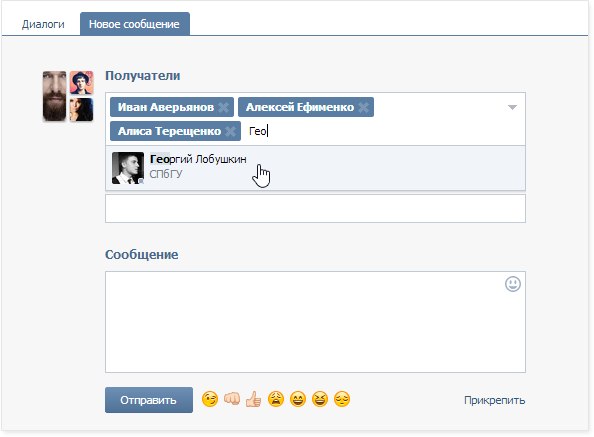594x437 pixels.
Task: Remove Алексей Ефименко from recipients
Action: click(x=363, y=108)
